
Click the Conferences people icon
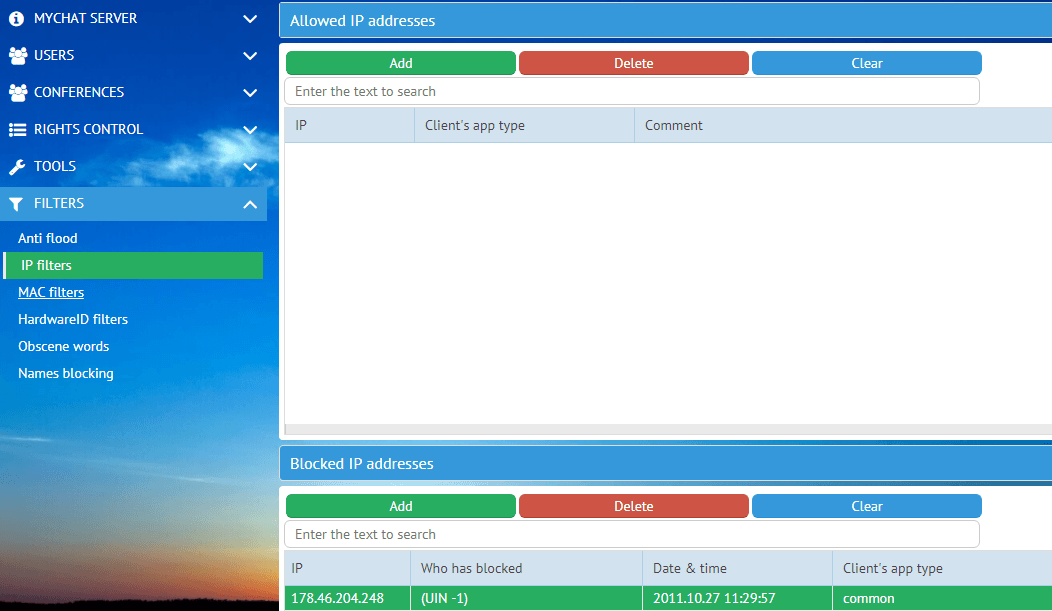[17, 92]
